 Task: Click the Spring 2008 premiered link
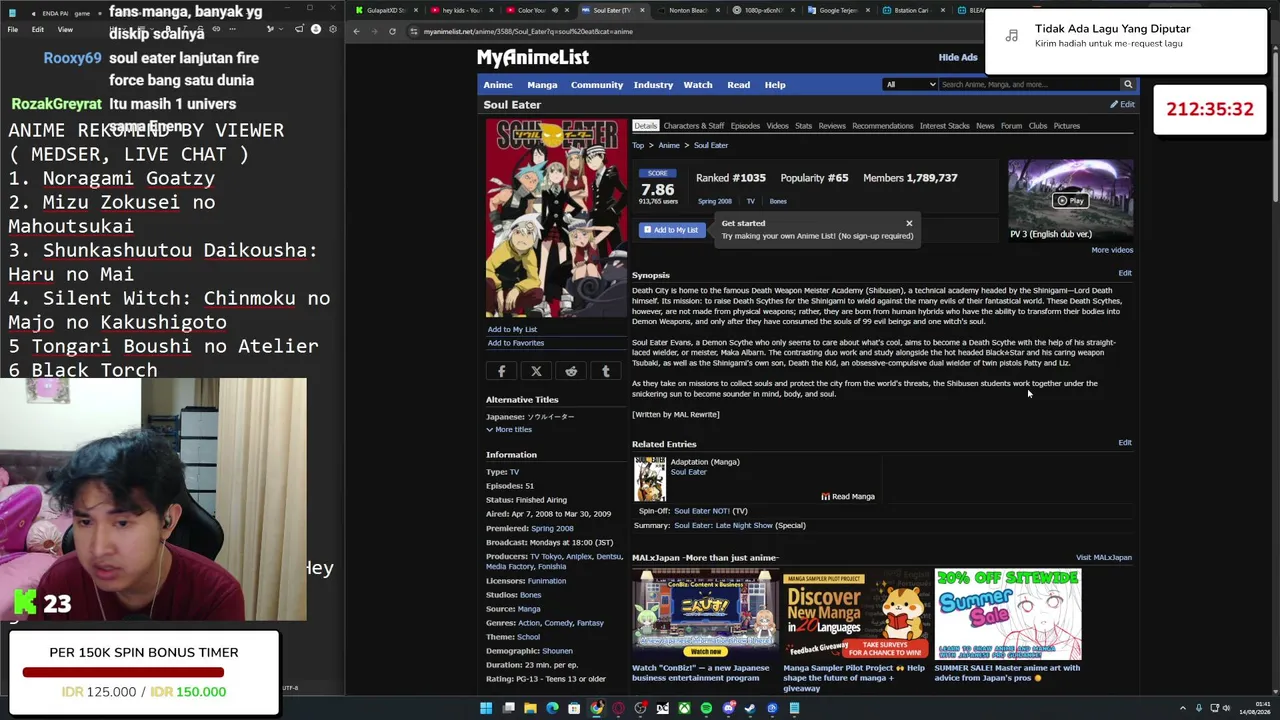coord(552,528)
